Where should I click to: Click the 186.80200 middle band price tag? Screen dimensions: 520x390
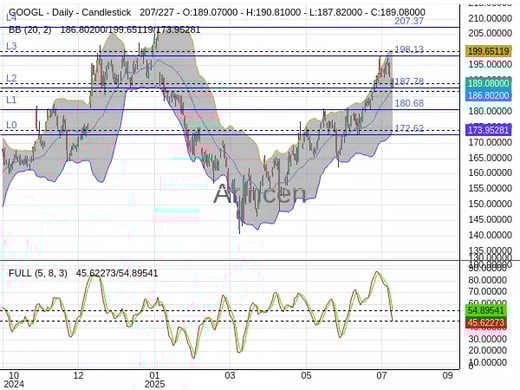pos(488,96)
